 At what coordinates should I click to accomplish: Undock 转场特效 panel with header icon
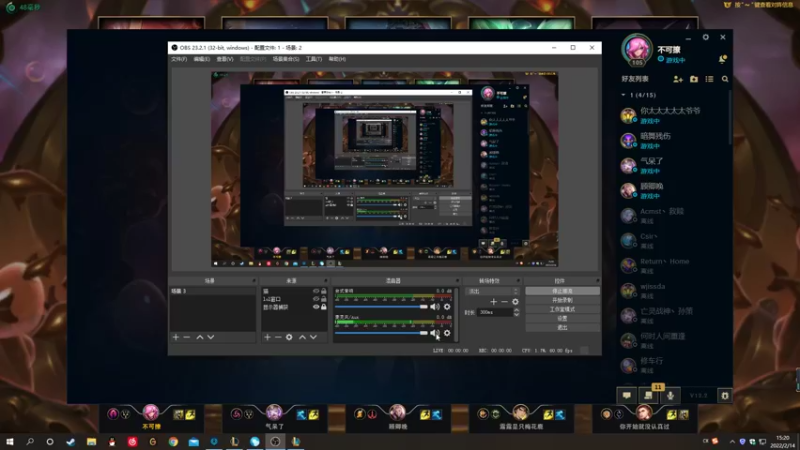[x=518, y=281]
